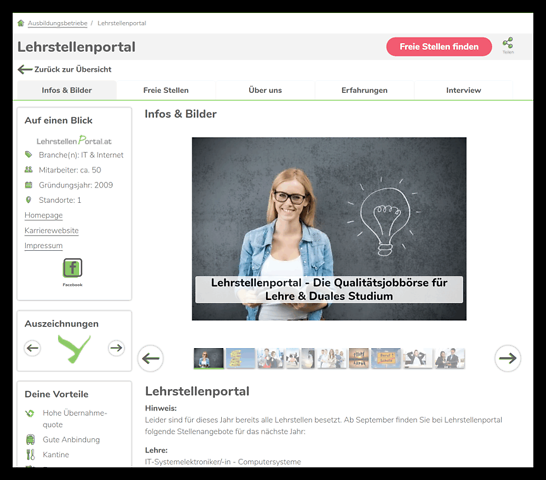Select the Infos & Bilder tab

point(67,90)
